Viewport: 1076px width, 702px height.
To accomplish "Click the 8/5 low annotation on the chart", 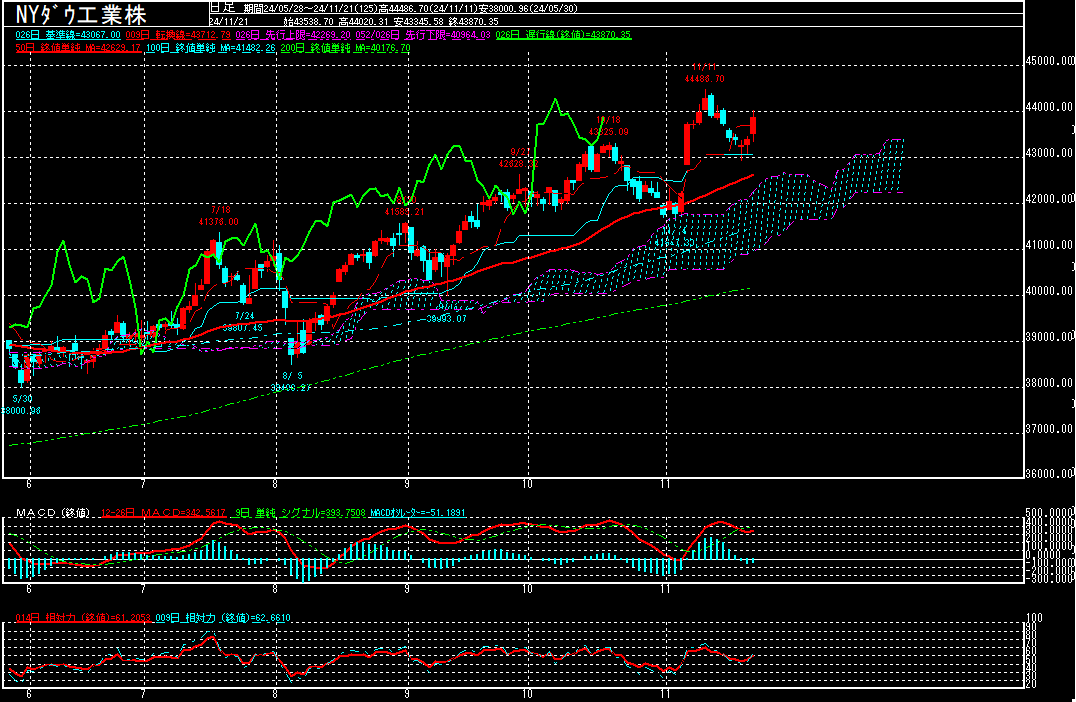I will pos(292,382).
